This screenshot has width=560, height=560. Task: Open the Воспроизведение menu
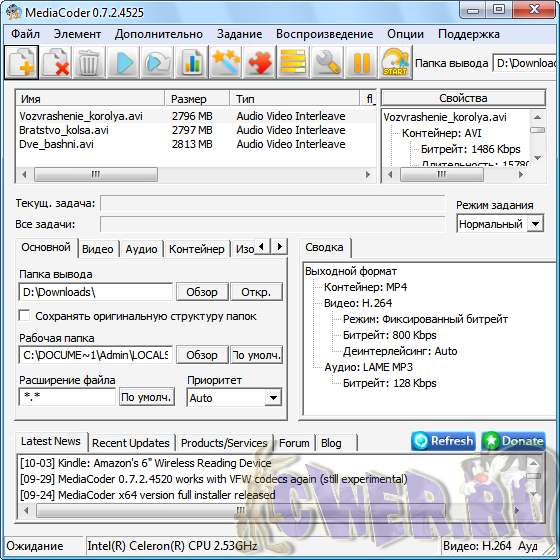[324, 34]
